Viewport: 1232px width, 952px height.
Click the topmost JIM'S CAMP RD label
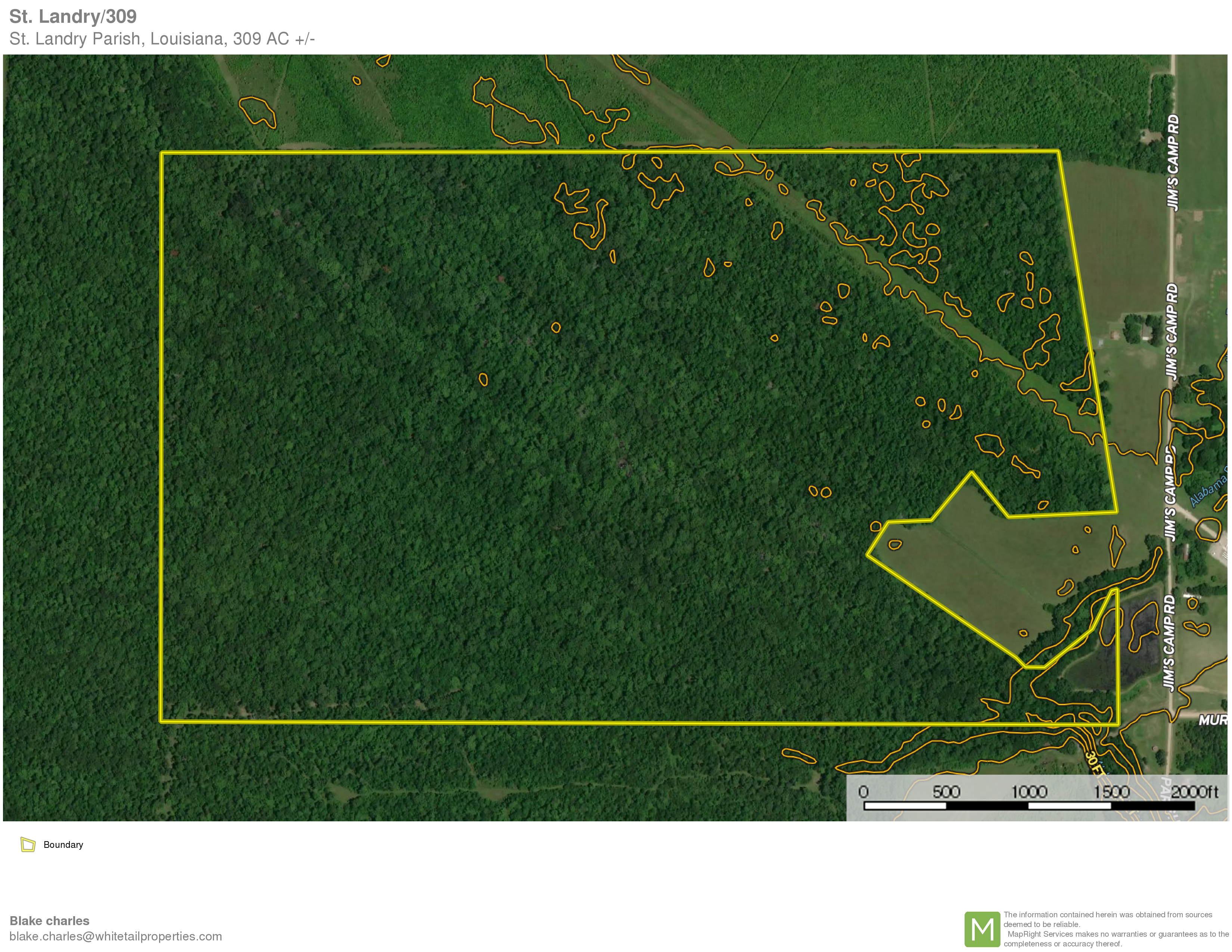1173,163
